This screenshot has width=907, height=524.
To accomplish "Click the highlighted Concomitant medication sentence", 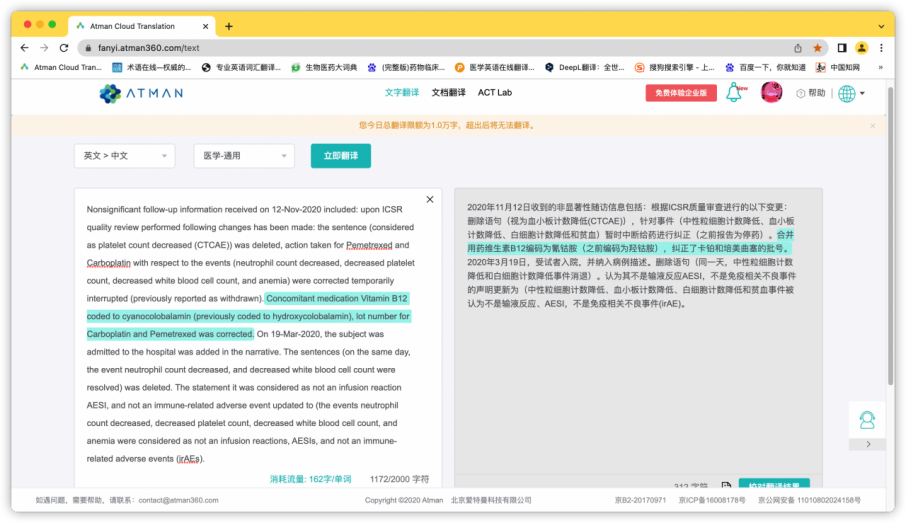I will (x=249, y=316).
